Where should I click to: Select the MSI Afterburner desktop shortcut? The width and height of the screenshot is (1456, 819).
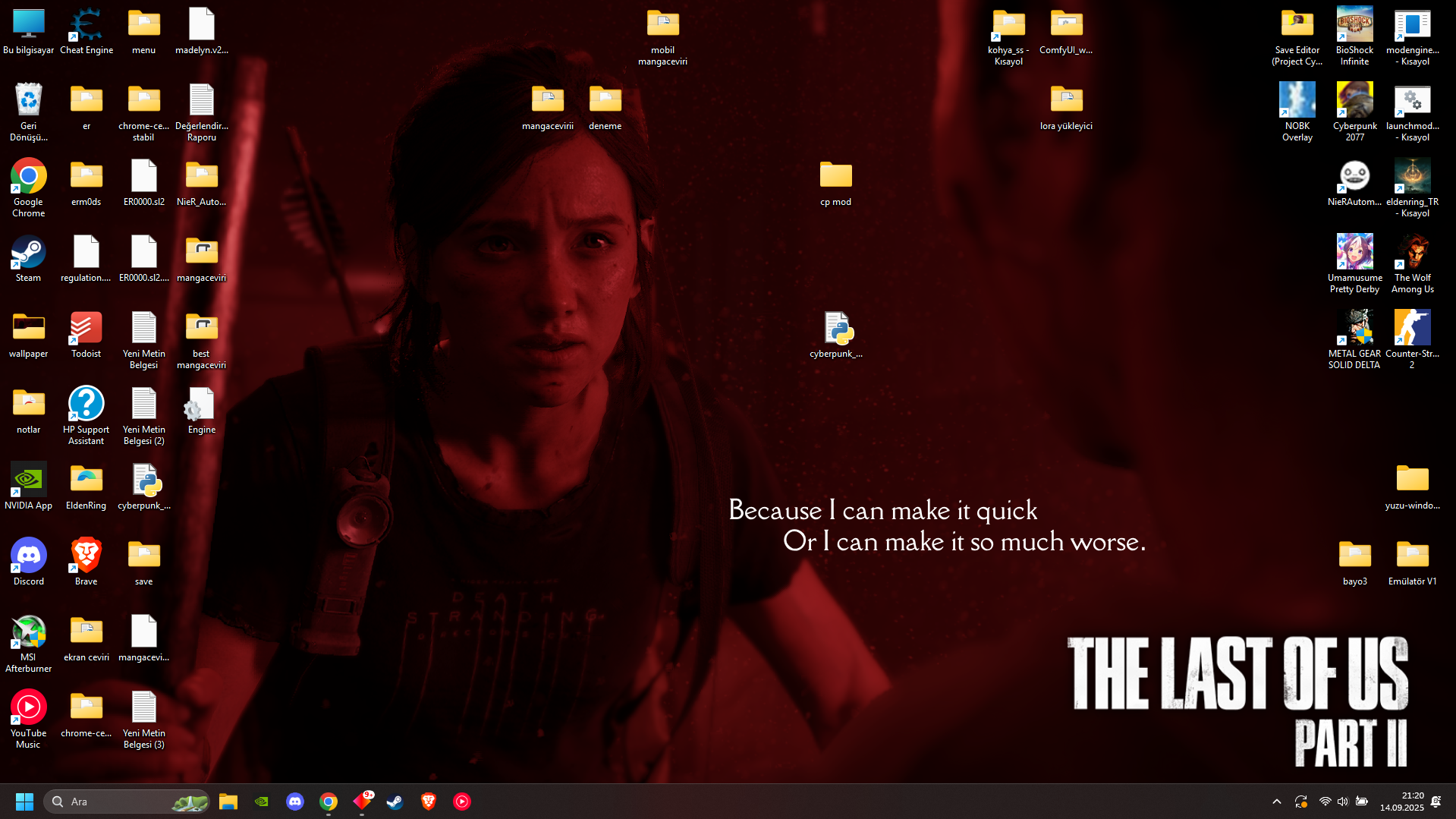click(29, 644)
